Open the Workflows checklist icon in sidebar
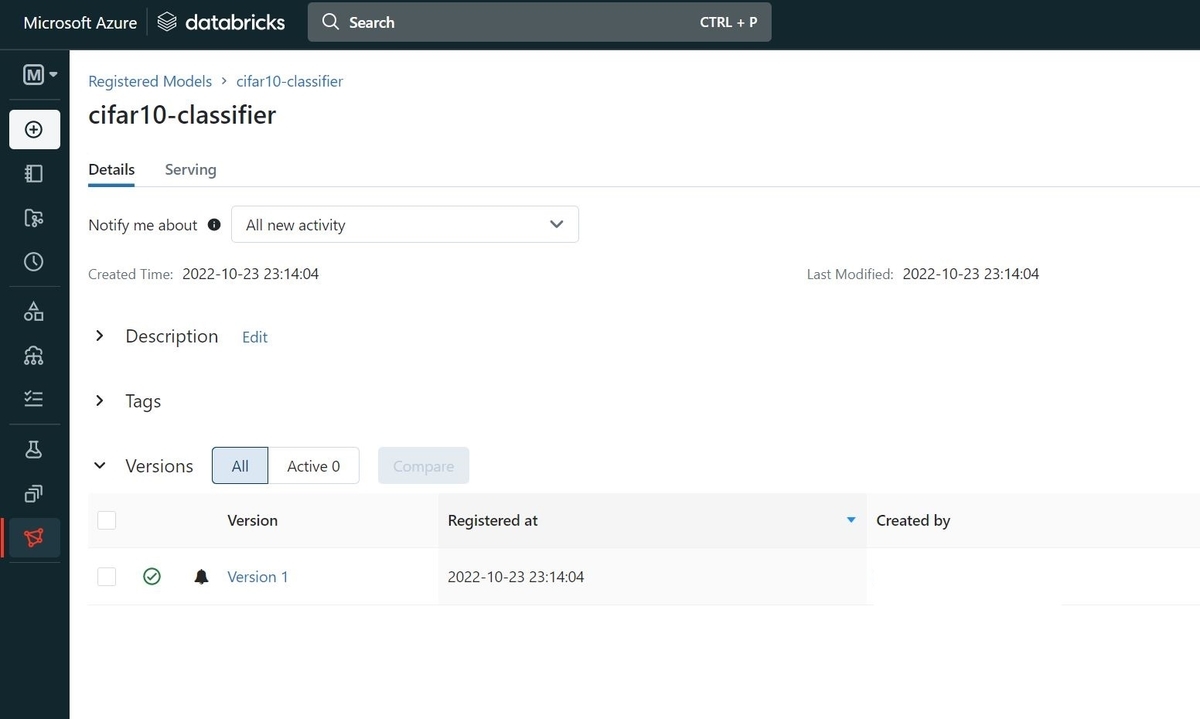The image size is (1200, 719). pyautogui.click(x=34, y=399)
